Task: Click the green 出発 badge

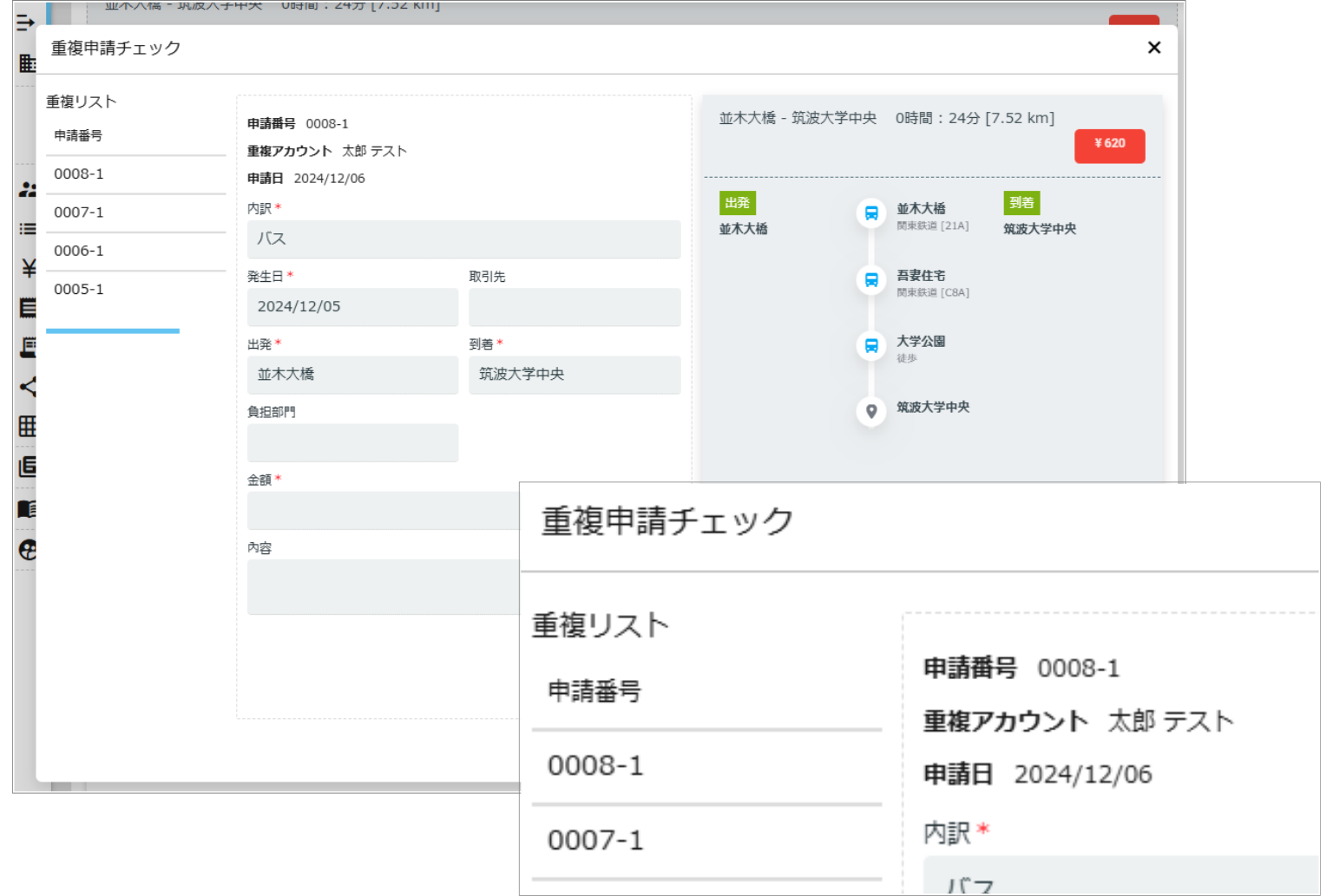Action: pos(737,203)
